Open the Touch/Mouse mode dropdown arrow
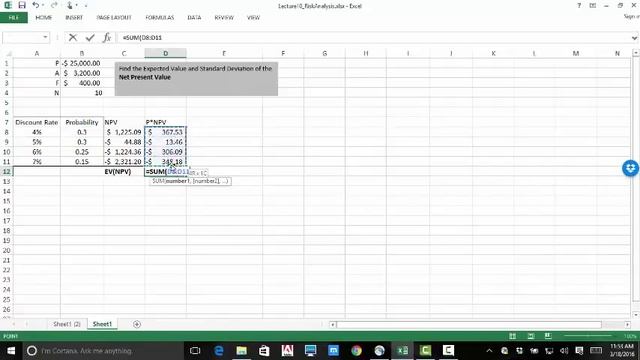Screen dimensions: 640x360 [76, 6]
